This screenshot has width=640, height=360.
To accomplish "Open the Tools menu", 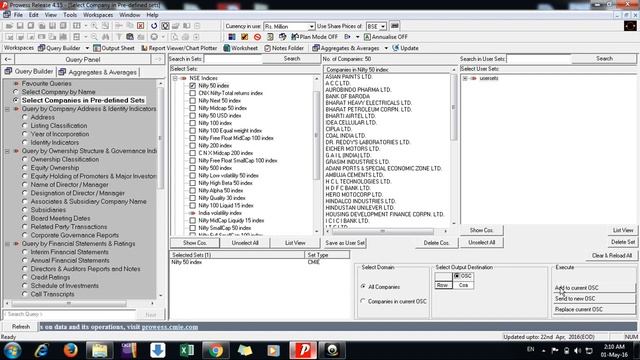I will click(x=70, y=15).
